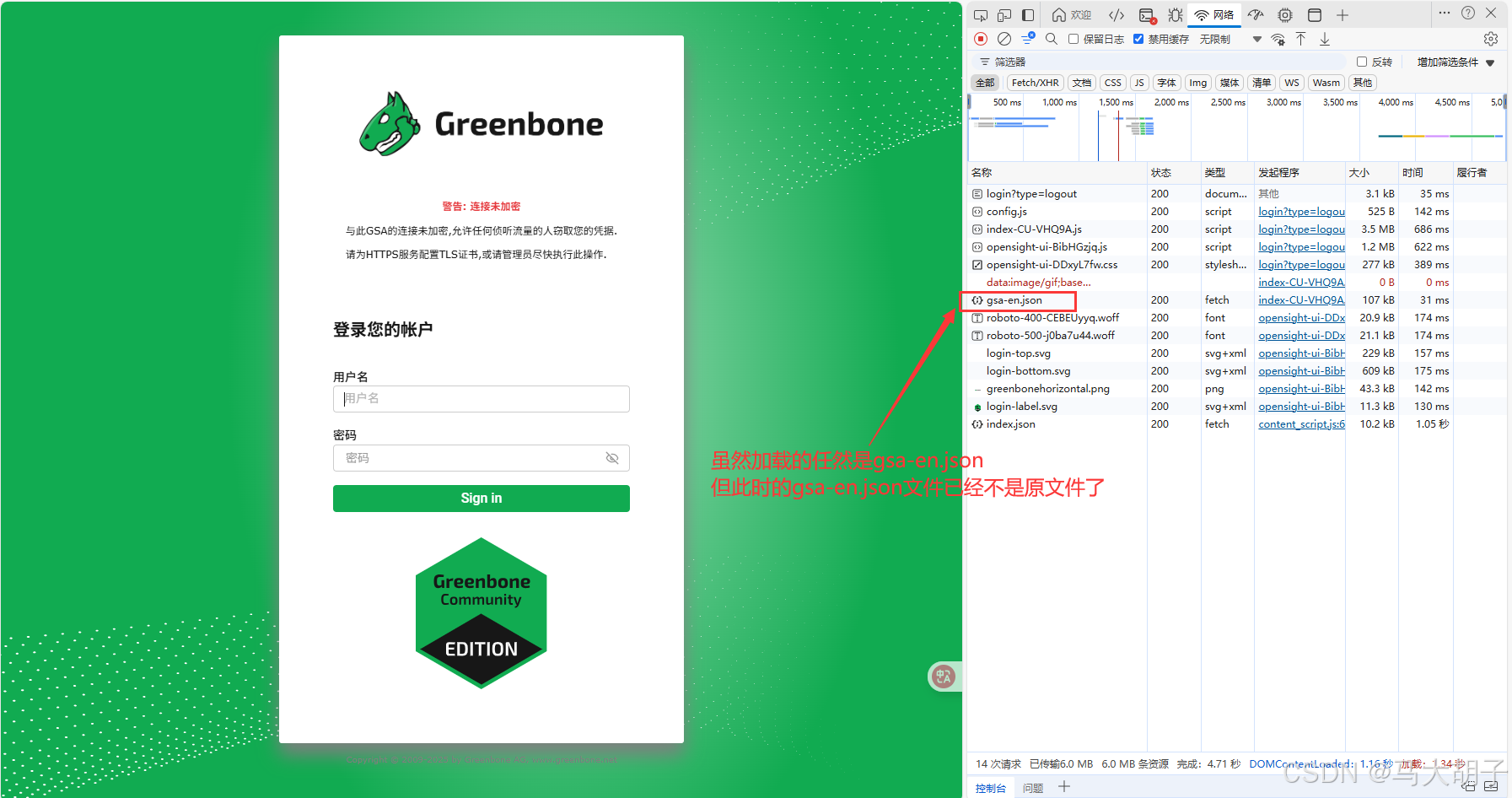Open the Performance gauge icon panel
Screen dimensions: 1512x798
[x=1256, y=15]
